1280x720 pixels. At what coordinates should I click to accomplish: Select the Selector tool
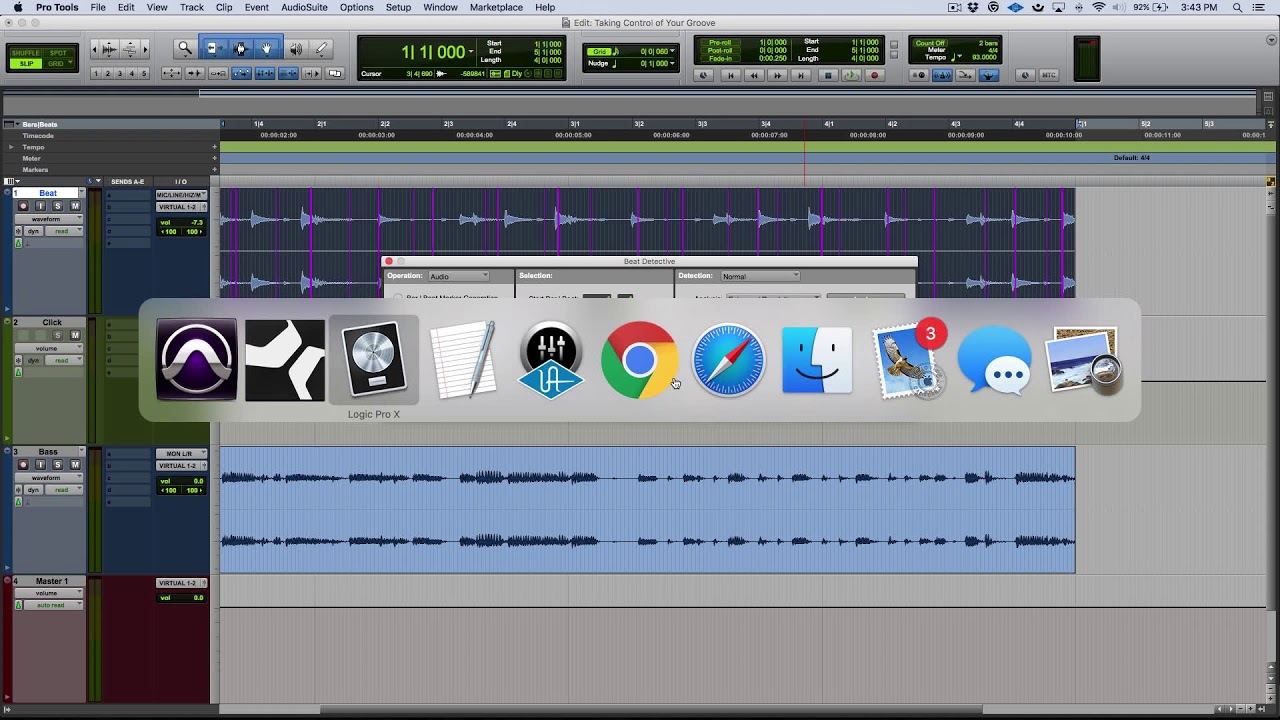point(240,48)
